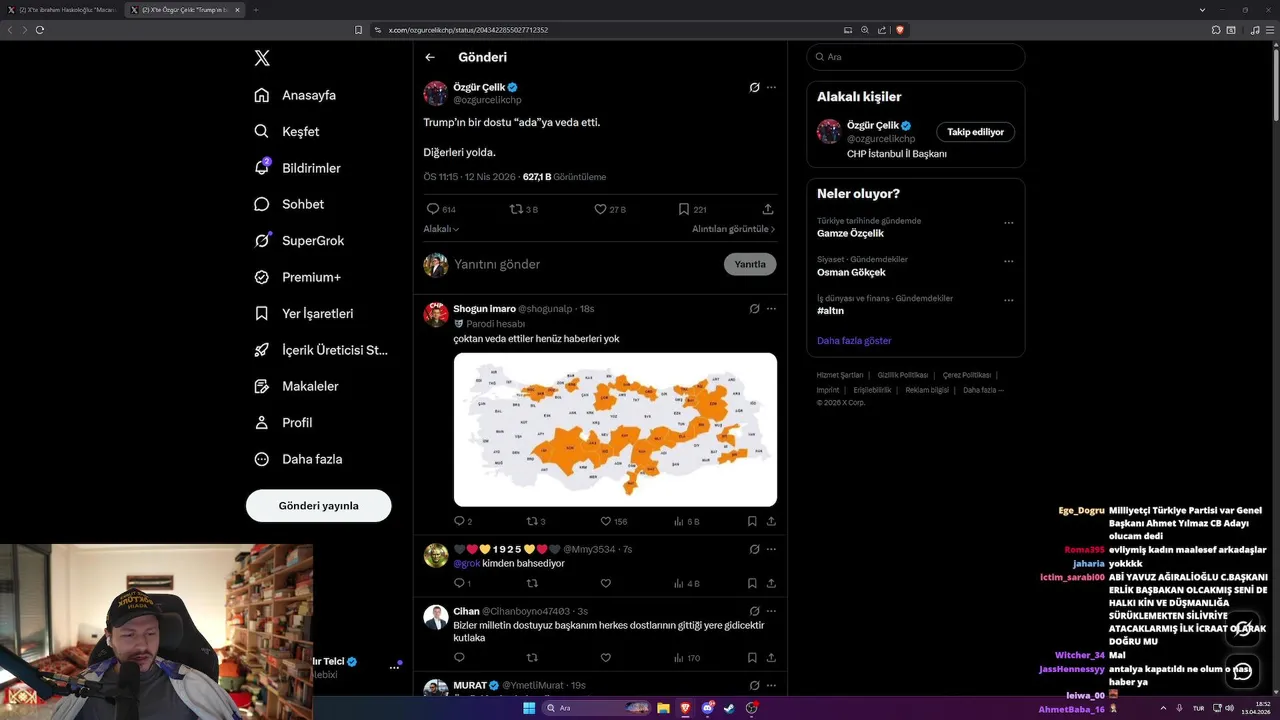The image size is (1280, 720).
Task: Click the Yanıtla button
Action: [750, 264]
